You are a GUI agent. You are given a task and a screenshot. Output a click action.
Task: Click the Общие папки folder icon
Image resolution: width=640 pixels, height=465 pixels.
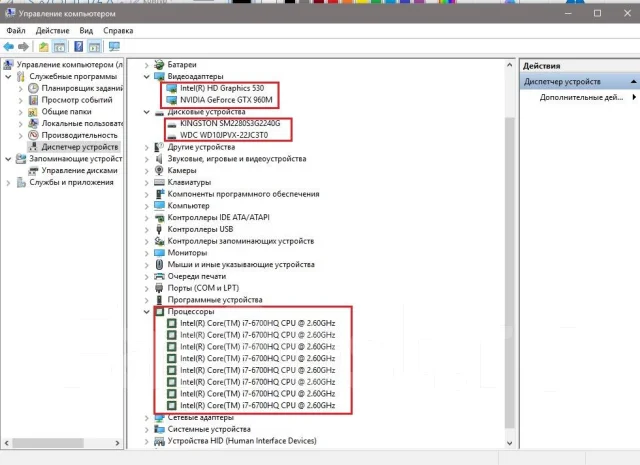click(x=33, y=112)
